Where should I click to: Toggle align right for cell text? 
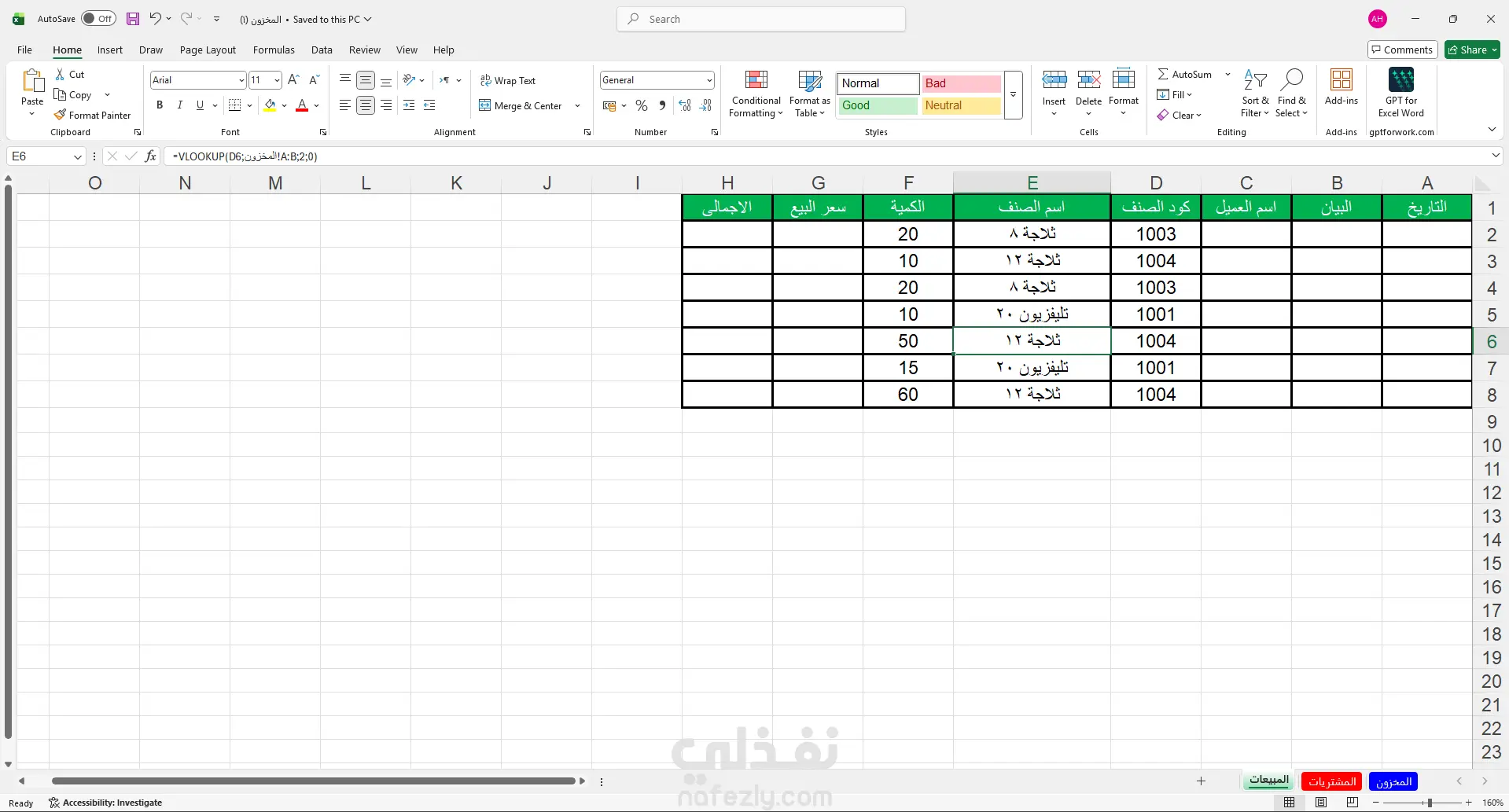(386, 105)
